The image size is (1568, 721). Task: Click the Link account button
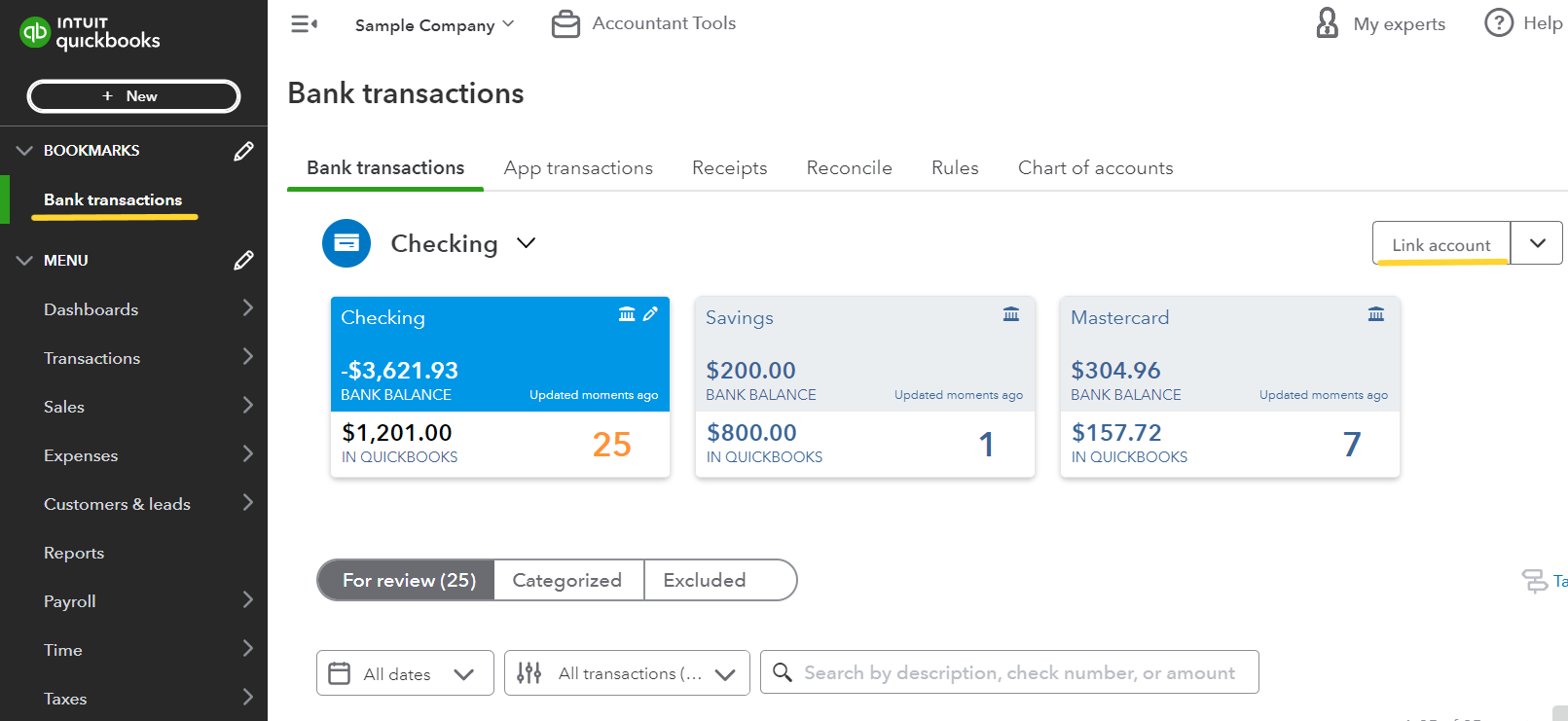[x=1440, y=243]
